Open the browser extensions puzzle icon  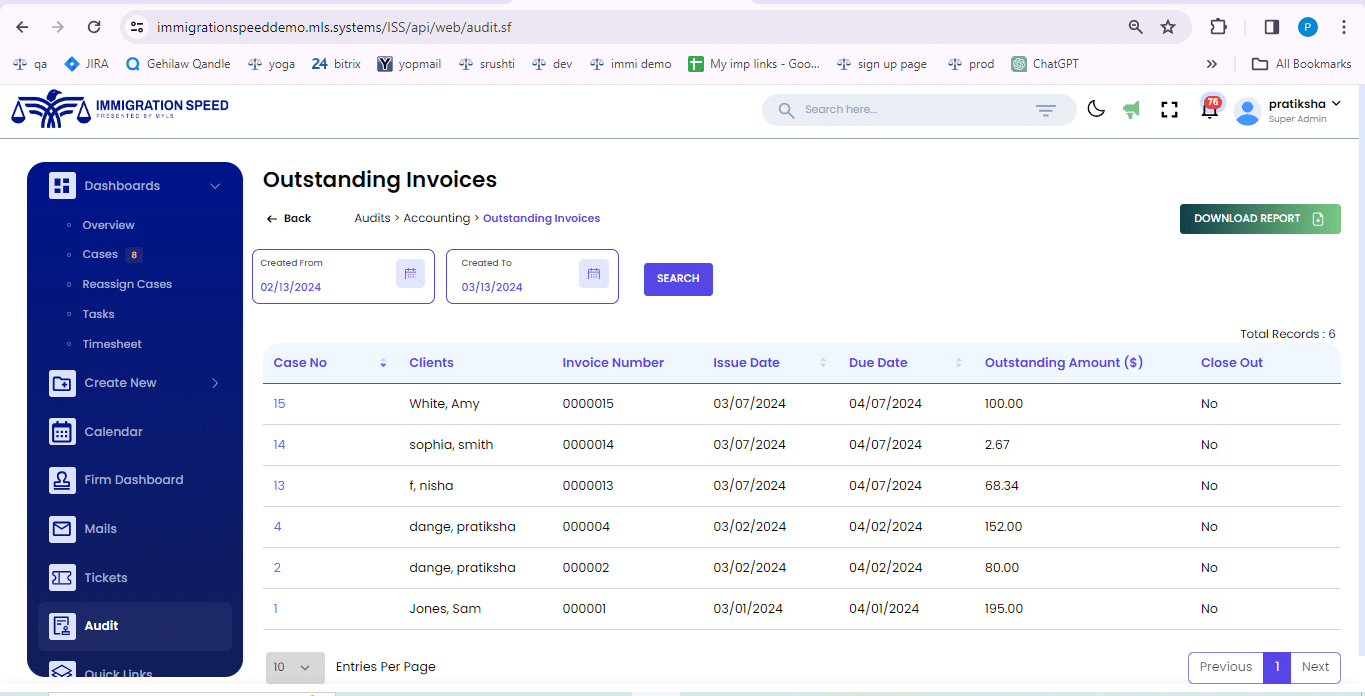[x=1218, y=27]
